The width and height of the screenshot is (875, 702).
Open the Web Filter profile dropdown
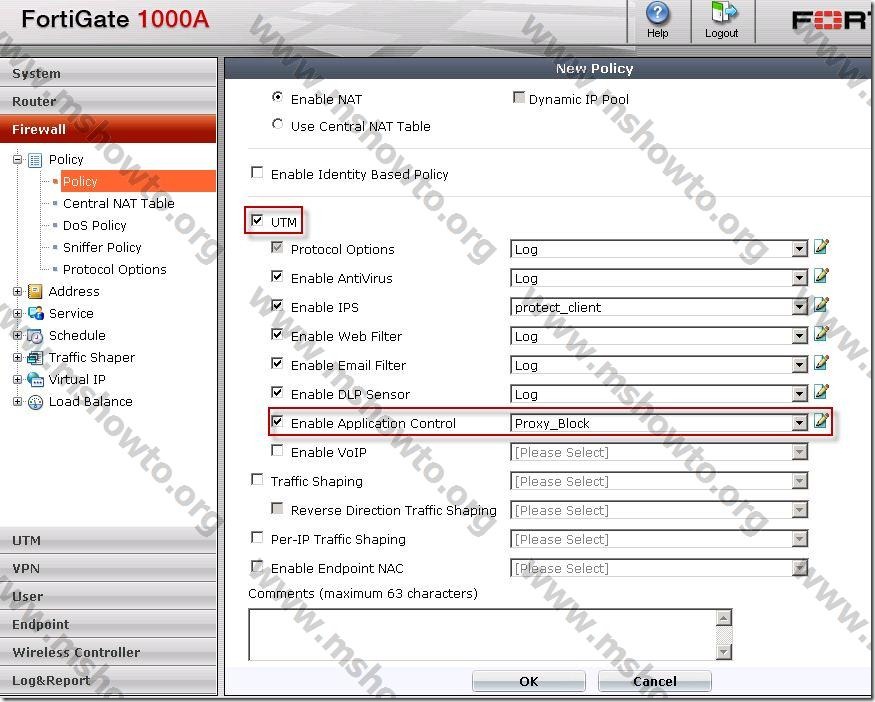point(659,336)
